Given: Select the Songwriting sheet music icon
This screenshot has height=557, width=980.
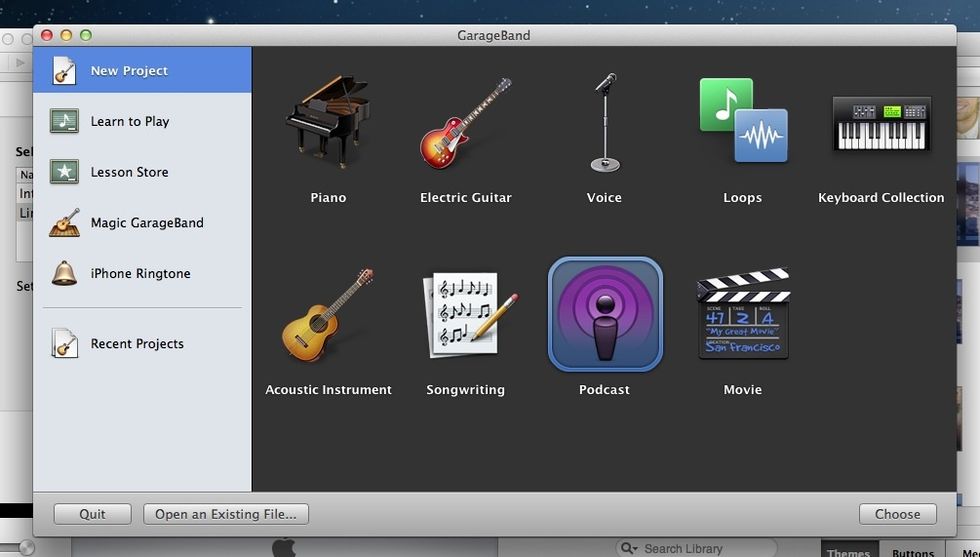Looking at the screenshot, I should click(466, 316).
